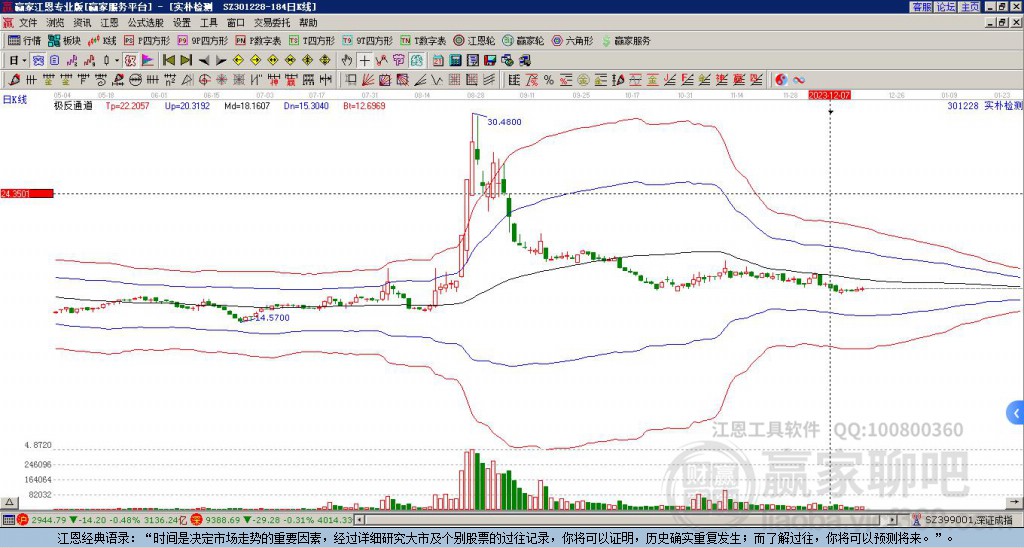Image resolution: width=1024 pixels, height=548 pixels.
Task: Click the up-triangle button below volume axis
Action: (x=9, y=502)
